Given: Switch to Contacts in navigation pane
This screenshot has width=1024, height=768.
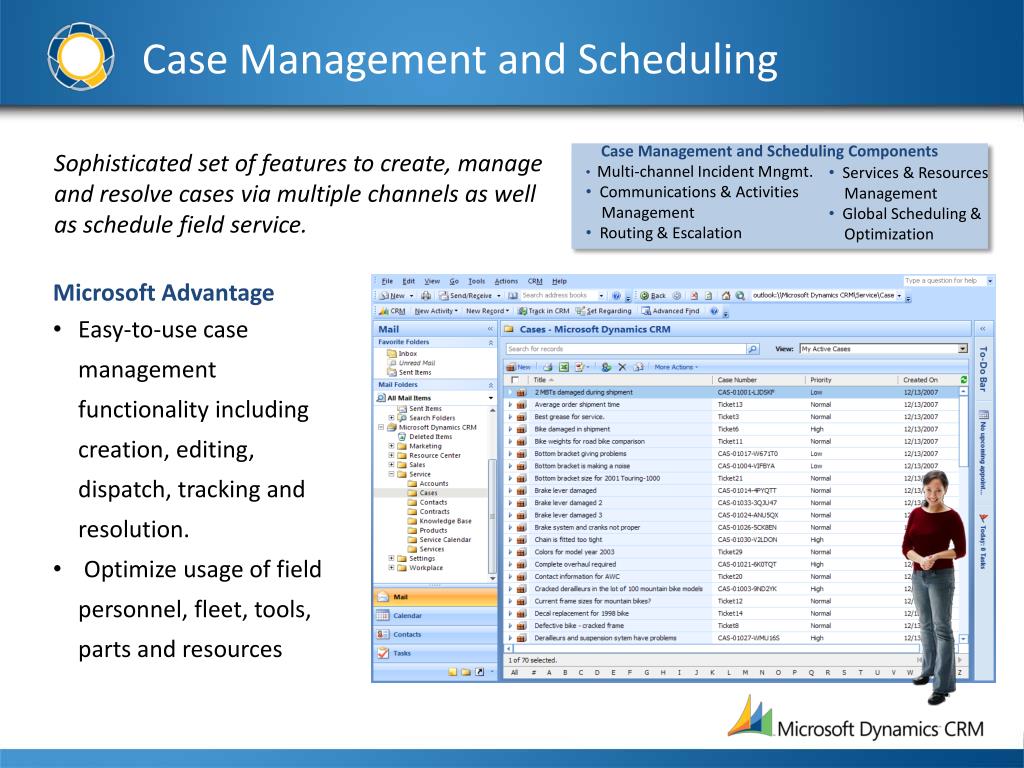Looking at the screenshot, I should point(435,634).
